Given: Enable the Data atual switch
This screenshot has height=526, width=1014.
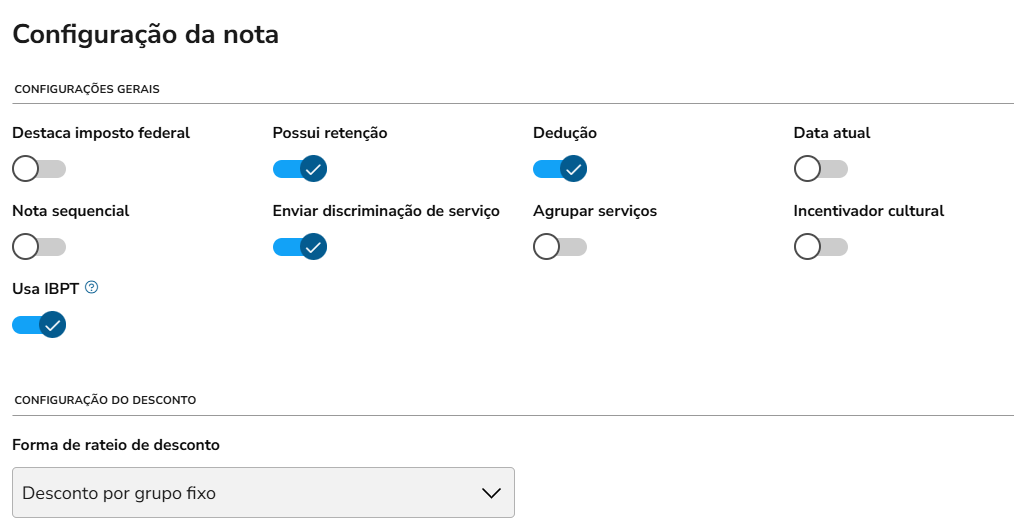Looking at the screenshot, I should coord(820,169).
